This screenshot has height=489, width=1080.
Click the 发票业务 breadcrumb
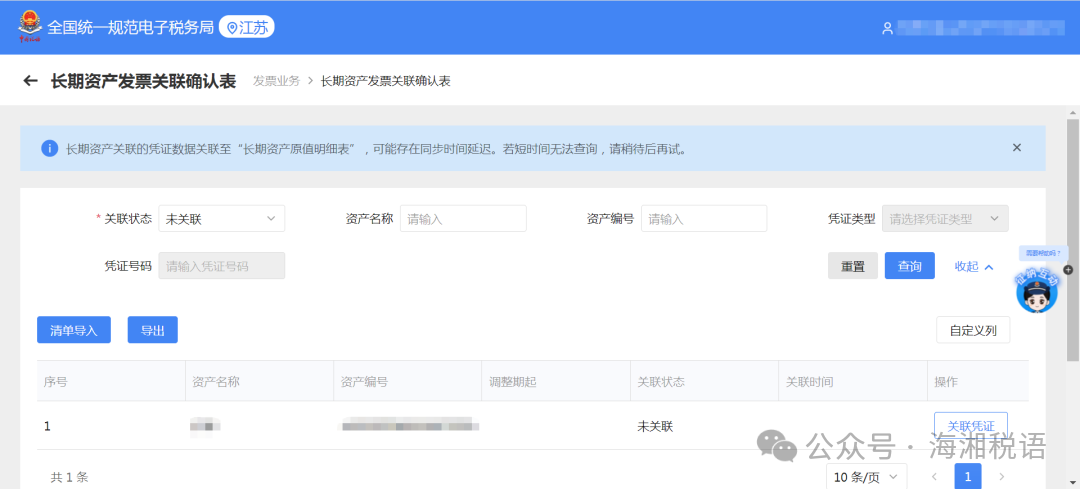tap(276, 81)
